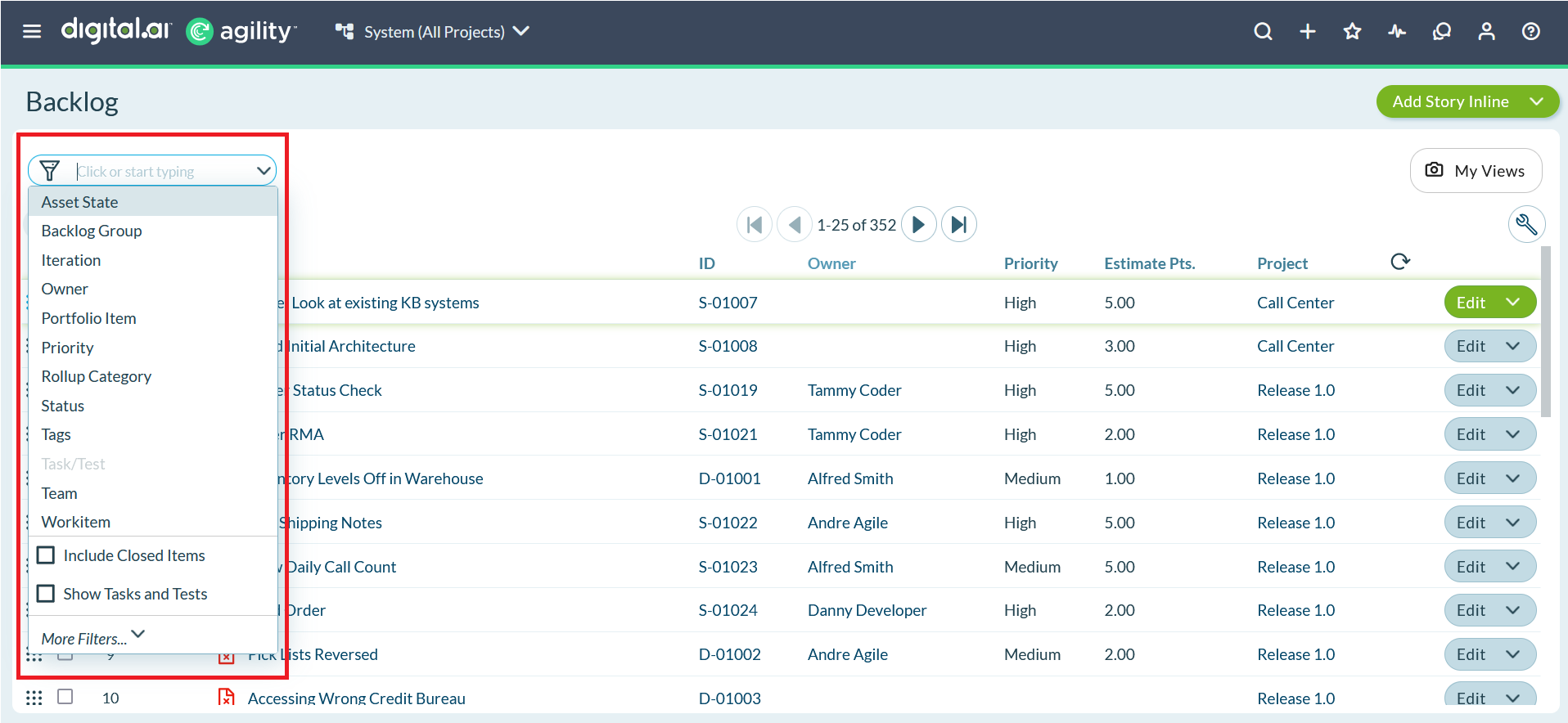This screenshot has height=723, width=1568.
Task: Select Tags filter option
Action: click(x=153, y=434)
